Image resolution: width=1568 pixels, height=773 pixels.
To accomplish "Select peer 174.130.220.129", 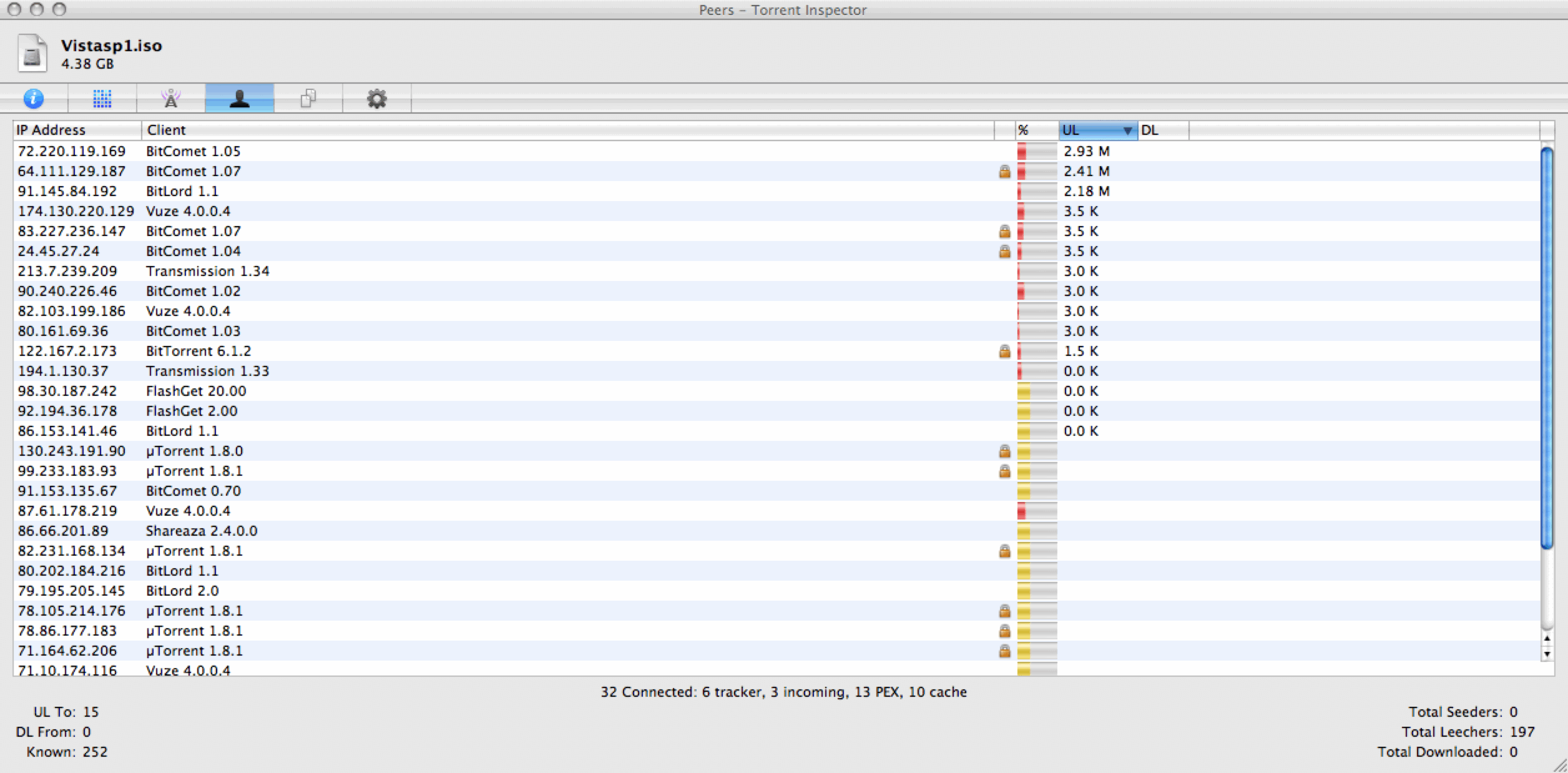I will point(777,211).
